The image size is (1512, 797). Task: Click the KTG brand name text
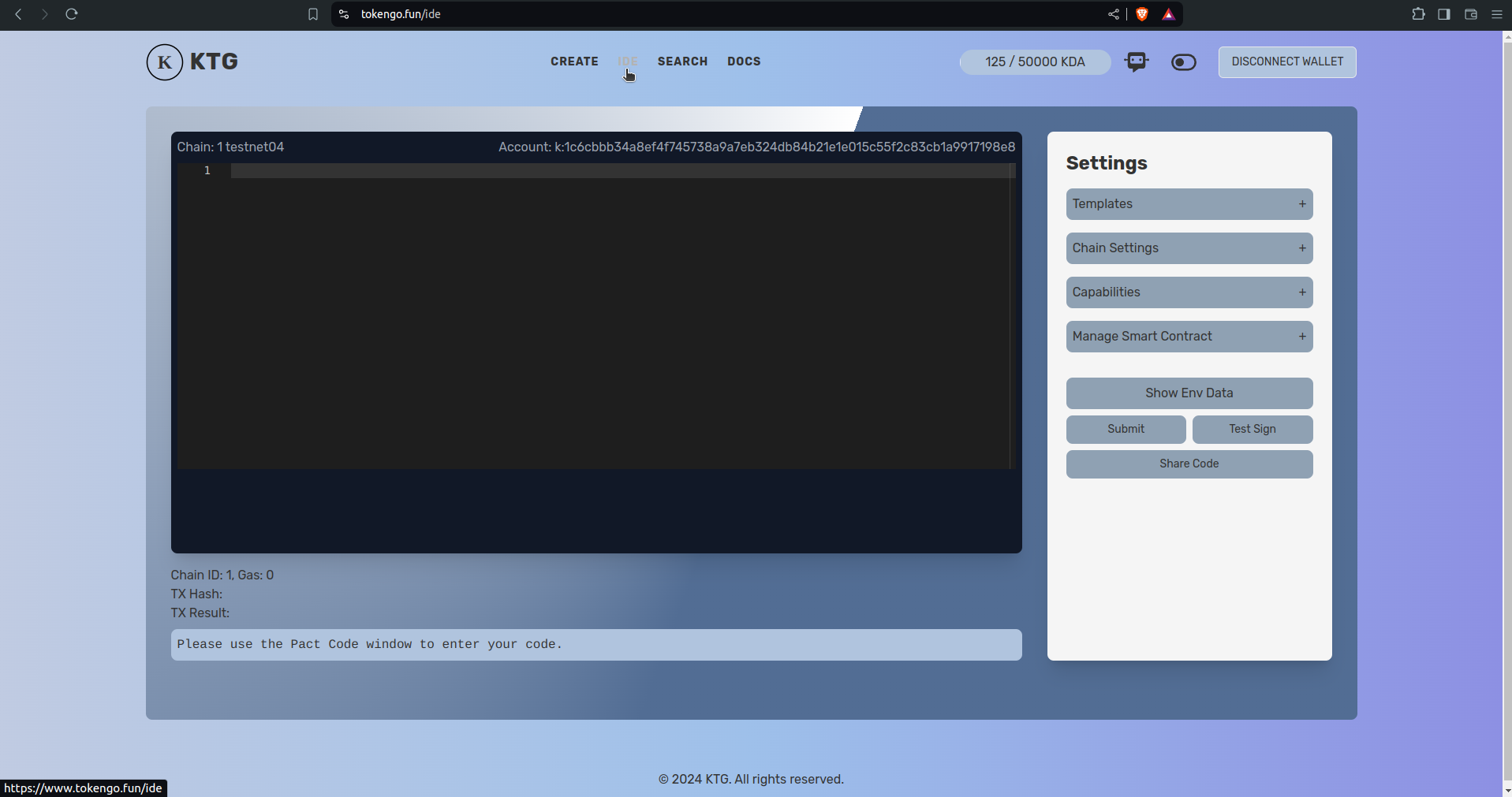tap(214, 62)
